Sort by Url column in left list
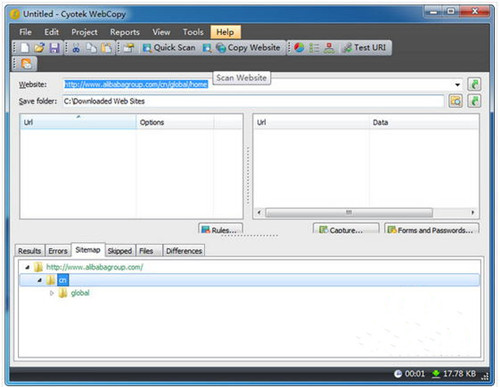The height and width of the screenshot is (387, 500). pos(78,122)
